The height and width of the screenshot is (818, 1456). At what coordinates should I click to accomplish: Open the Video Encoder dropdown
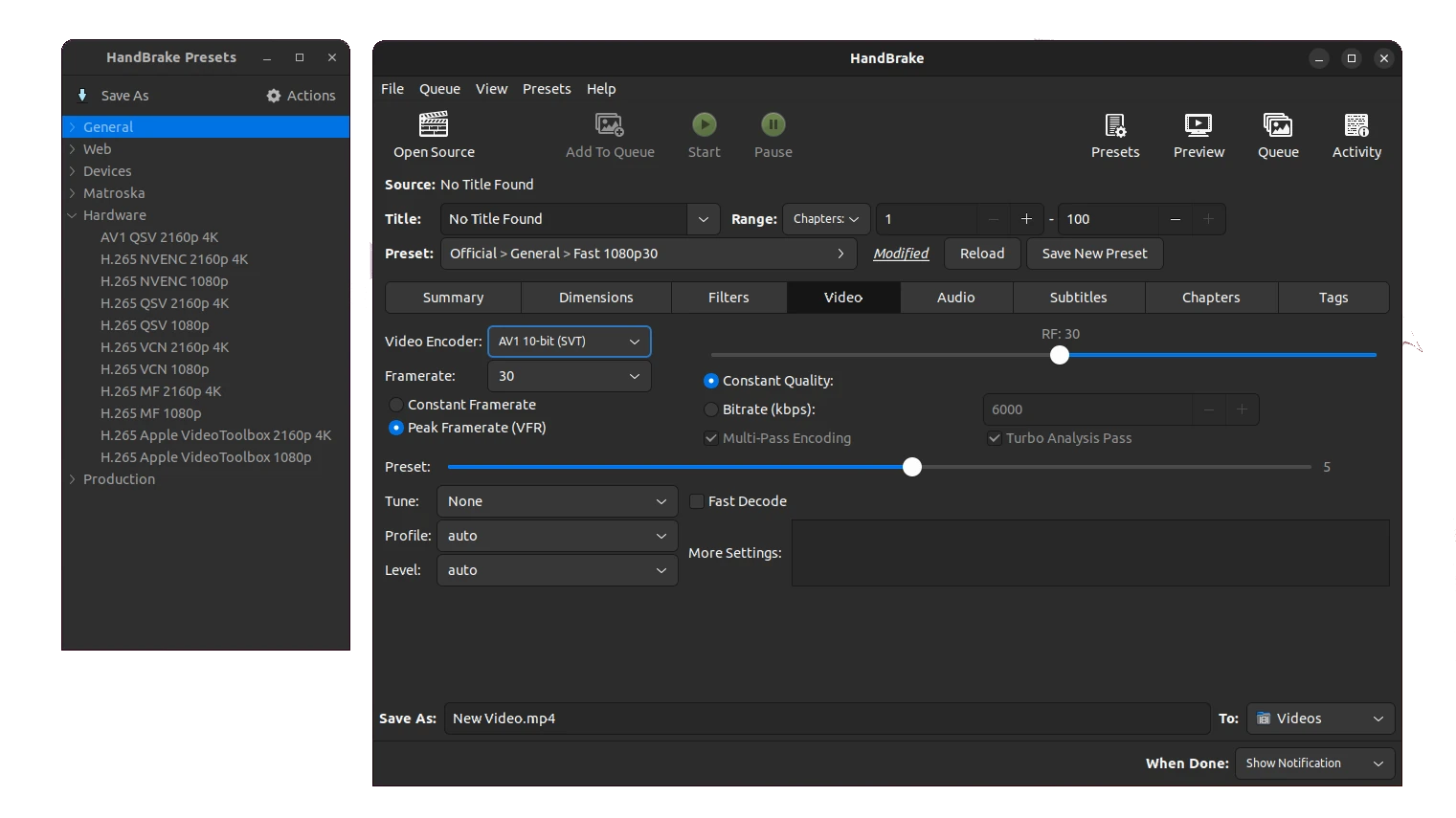click(570, 342)
